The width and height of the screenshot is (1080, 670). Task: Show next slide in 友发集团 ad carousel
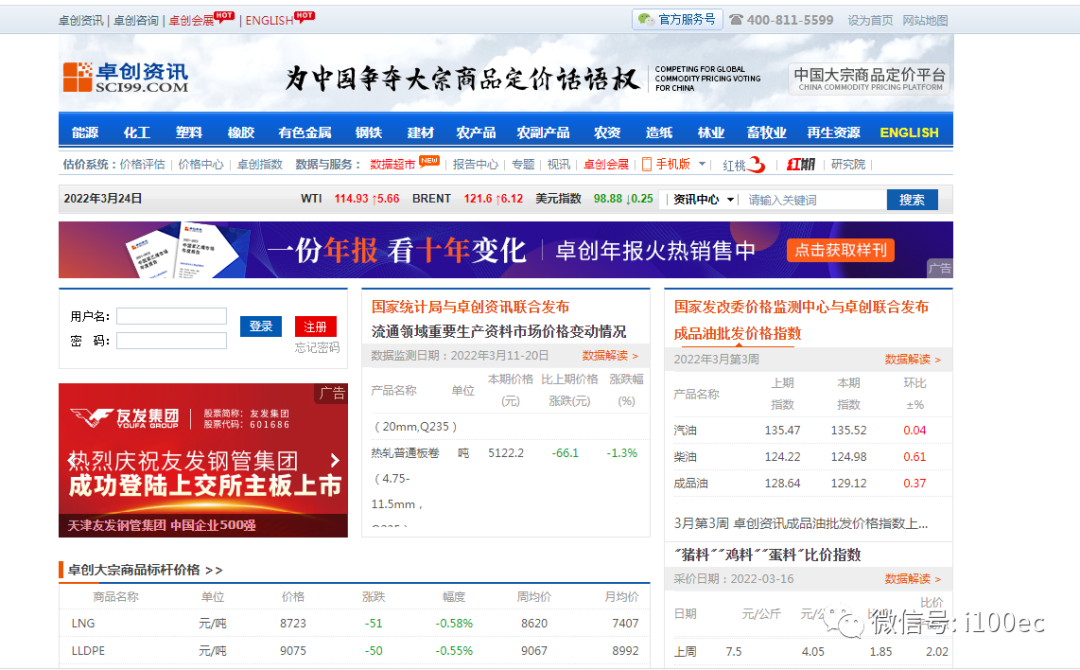point(335,460)
